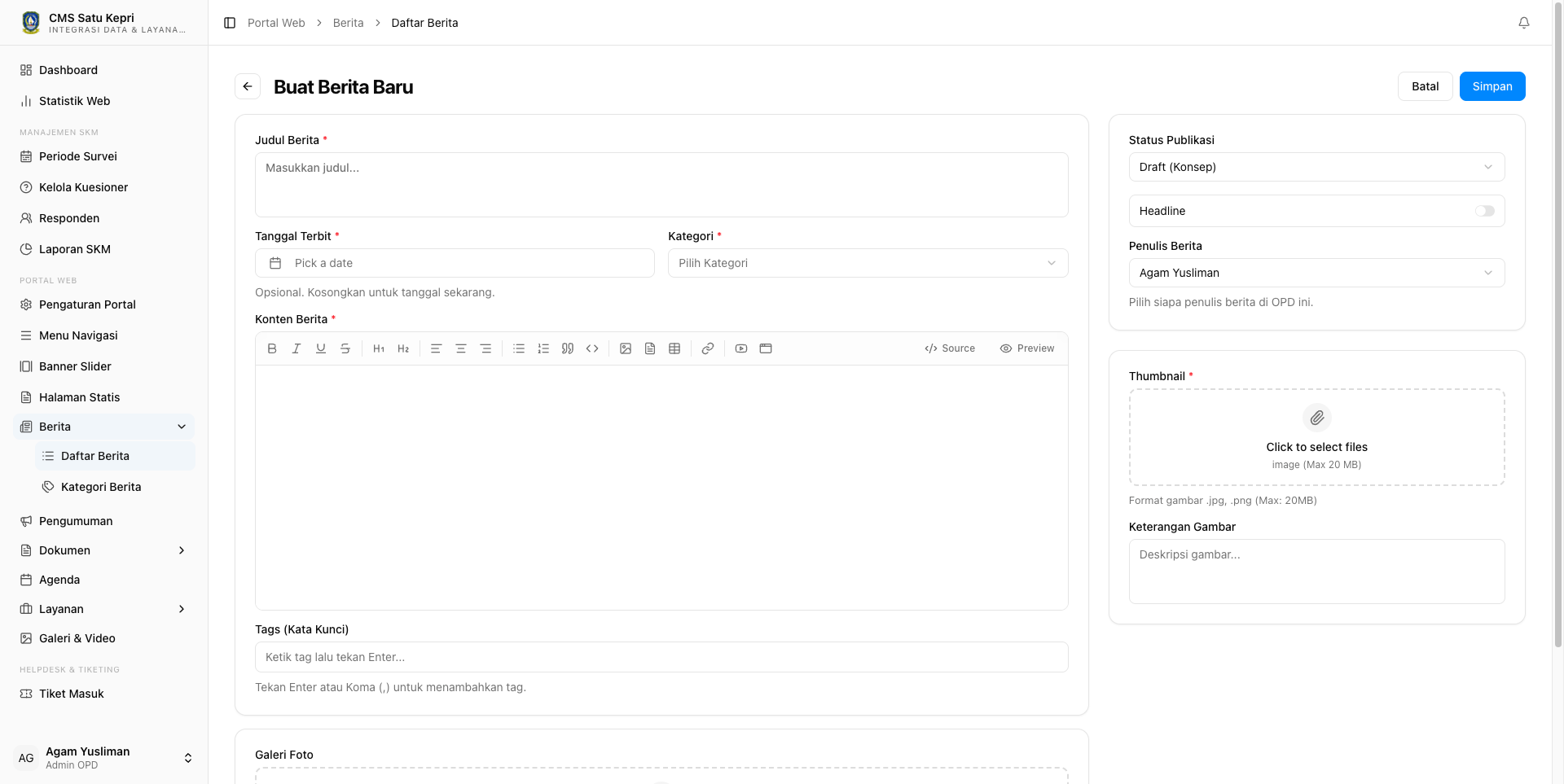
Task: Open Banner Slider in sidebar
Action: click(x=104, y=366)
